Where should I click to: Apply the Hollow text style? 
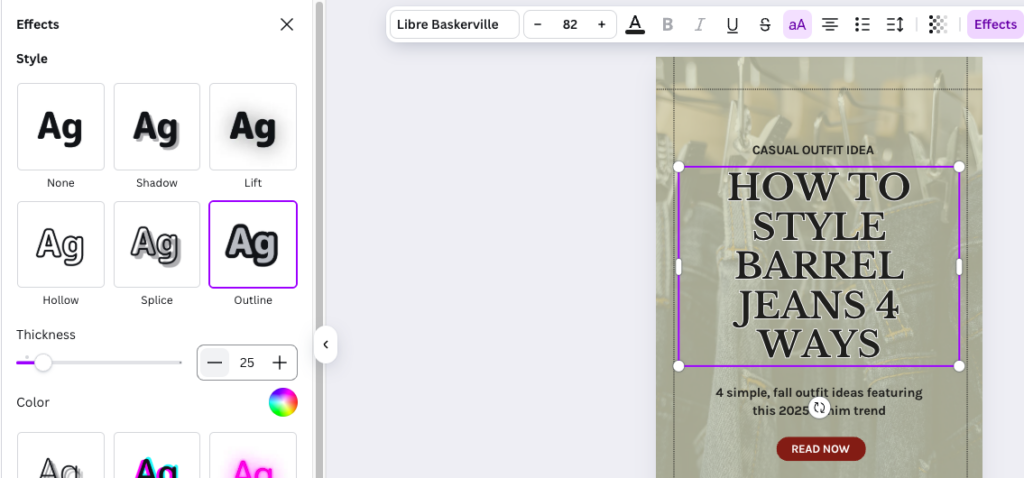pyautogui.click(x=61, y=244)
